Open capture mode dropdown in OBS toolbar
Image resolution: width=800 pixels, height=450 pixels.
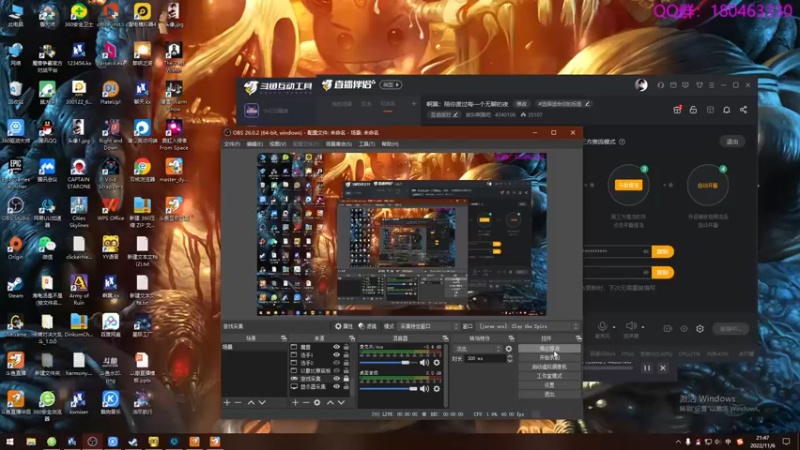coord(429,326)
